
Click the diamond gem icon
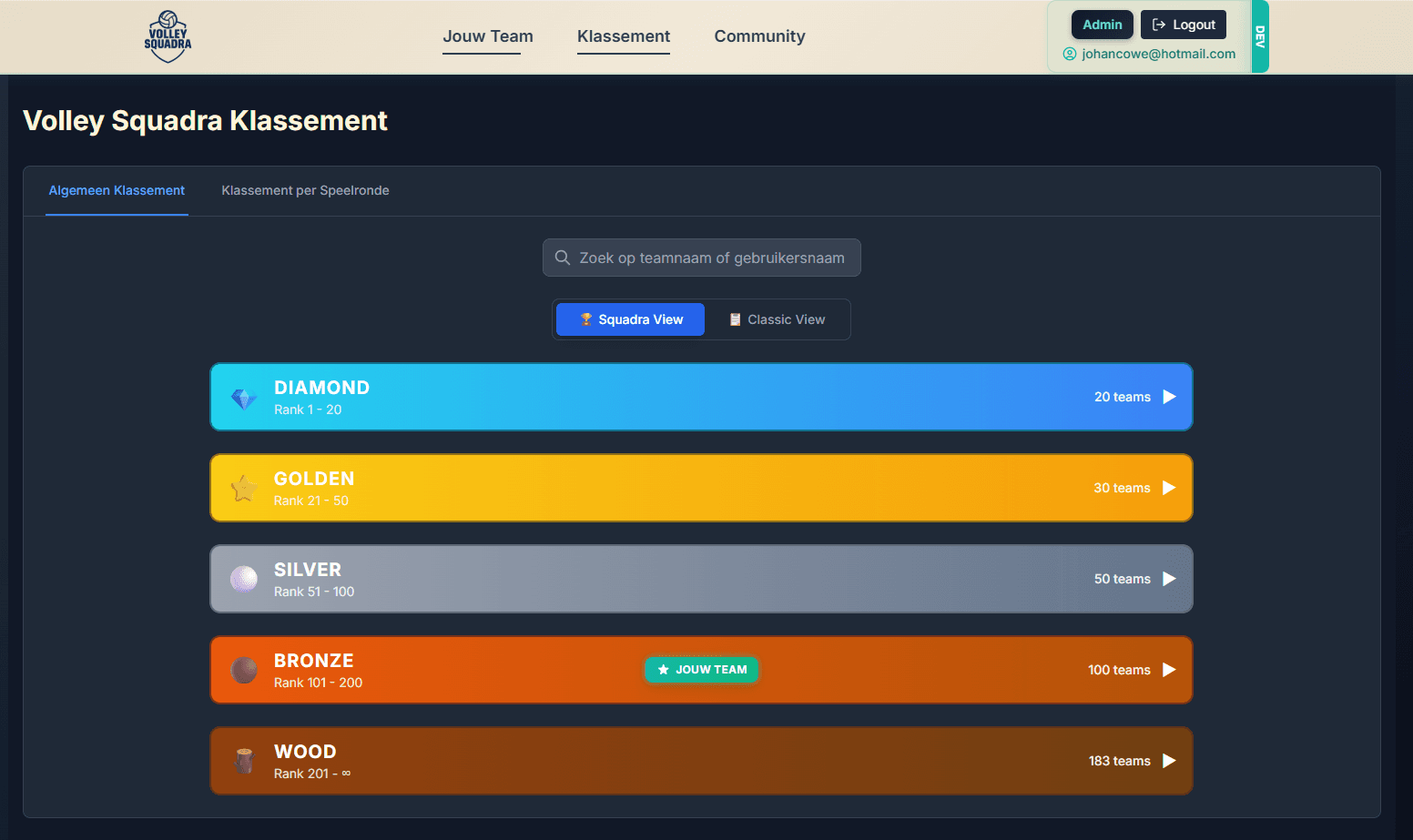click(243, 398)
